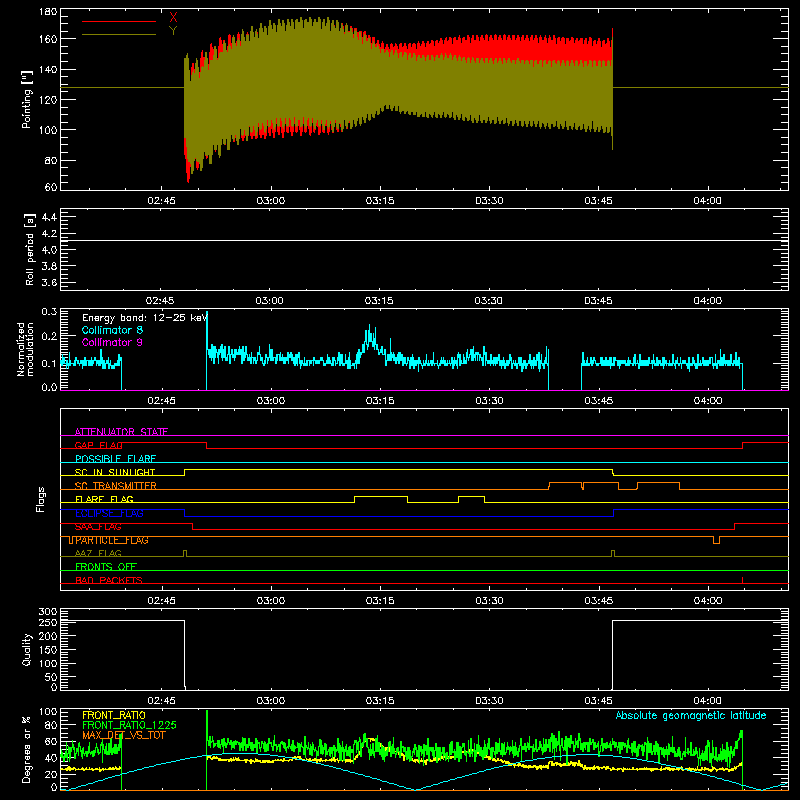Image resolution: width=800 pixels, height=800 pixels.
Task: Click the 03:15 label under Pointing plot
Action: pyautogui.click(x=380, y=201)
